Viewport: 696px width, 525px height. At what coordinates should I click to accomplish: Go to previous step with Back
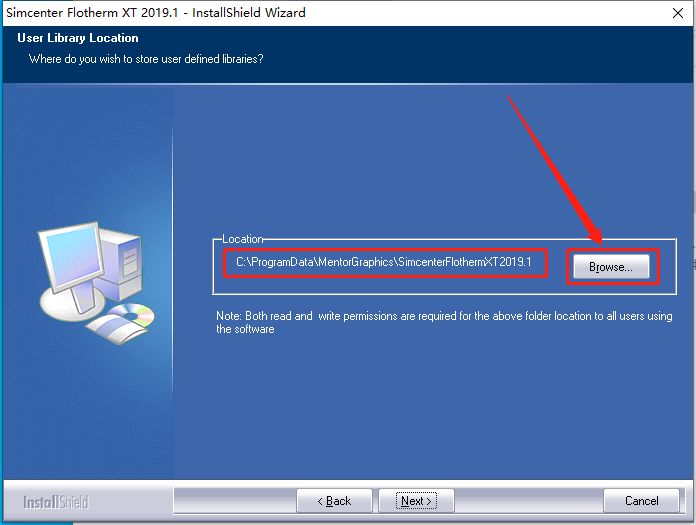(334, 501)
